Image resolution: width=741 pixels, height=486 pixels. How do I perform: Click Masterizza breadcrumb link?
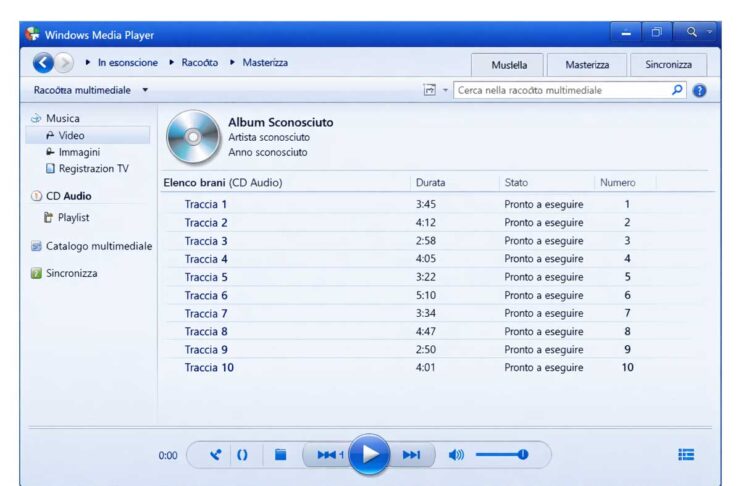pyautogui.click(x=265, y=62)
